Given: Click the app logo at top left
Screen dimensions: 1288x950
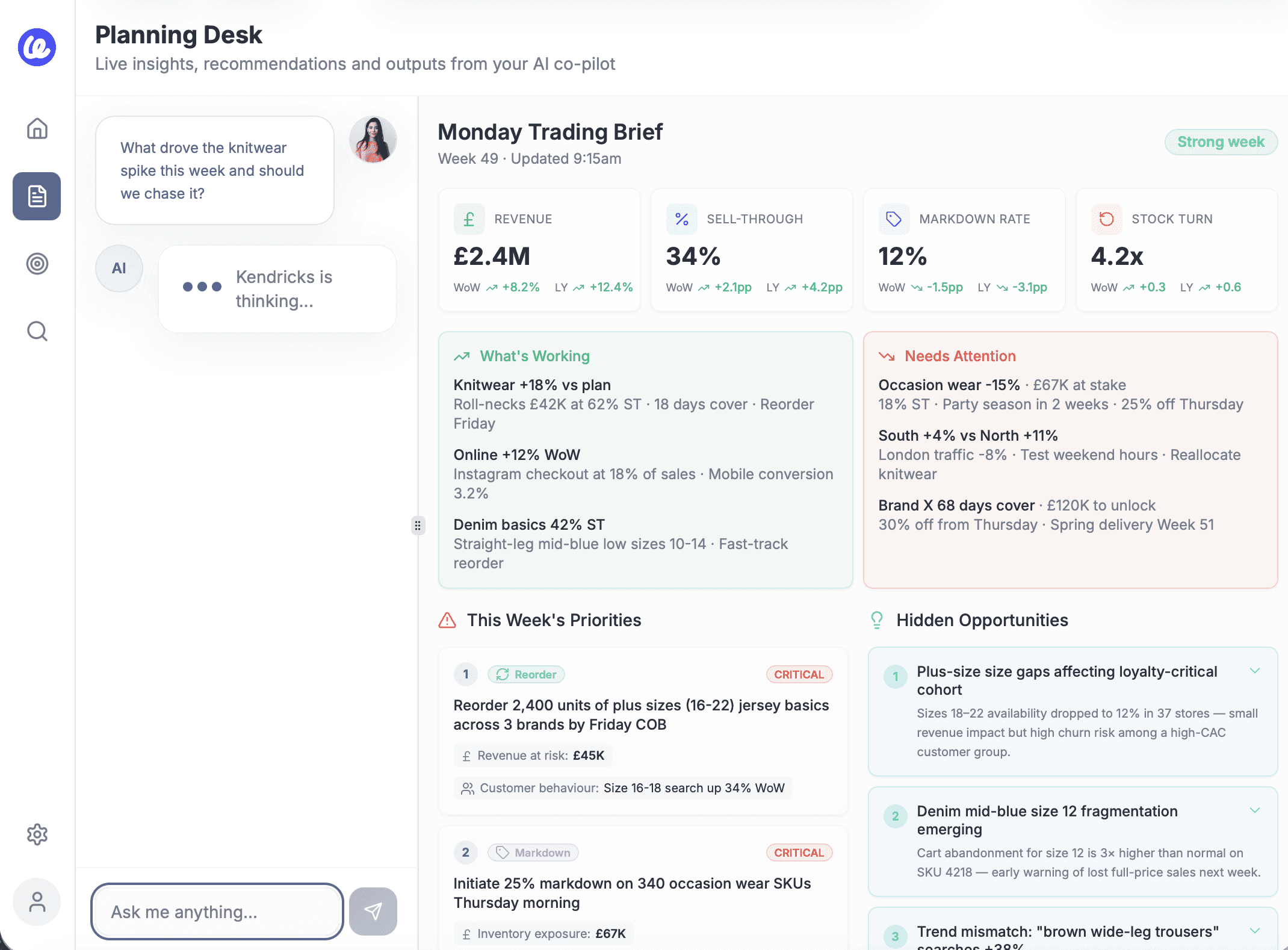Looking at the screenshot, I should [x=37, y=47].
